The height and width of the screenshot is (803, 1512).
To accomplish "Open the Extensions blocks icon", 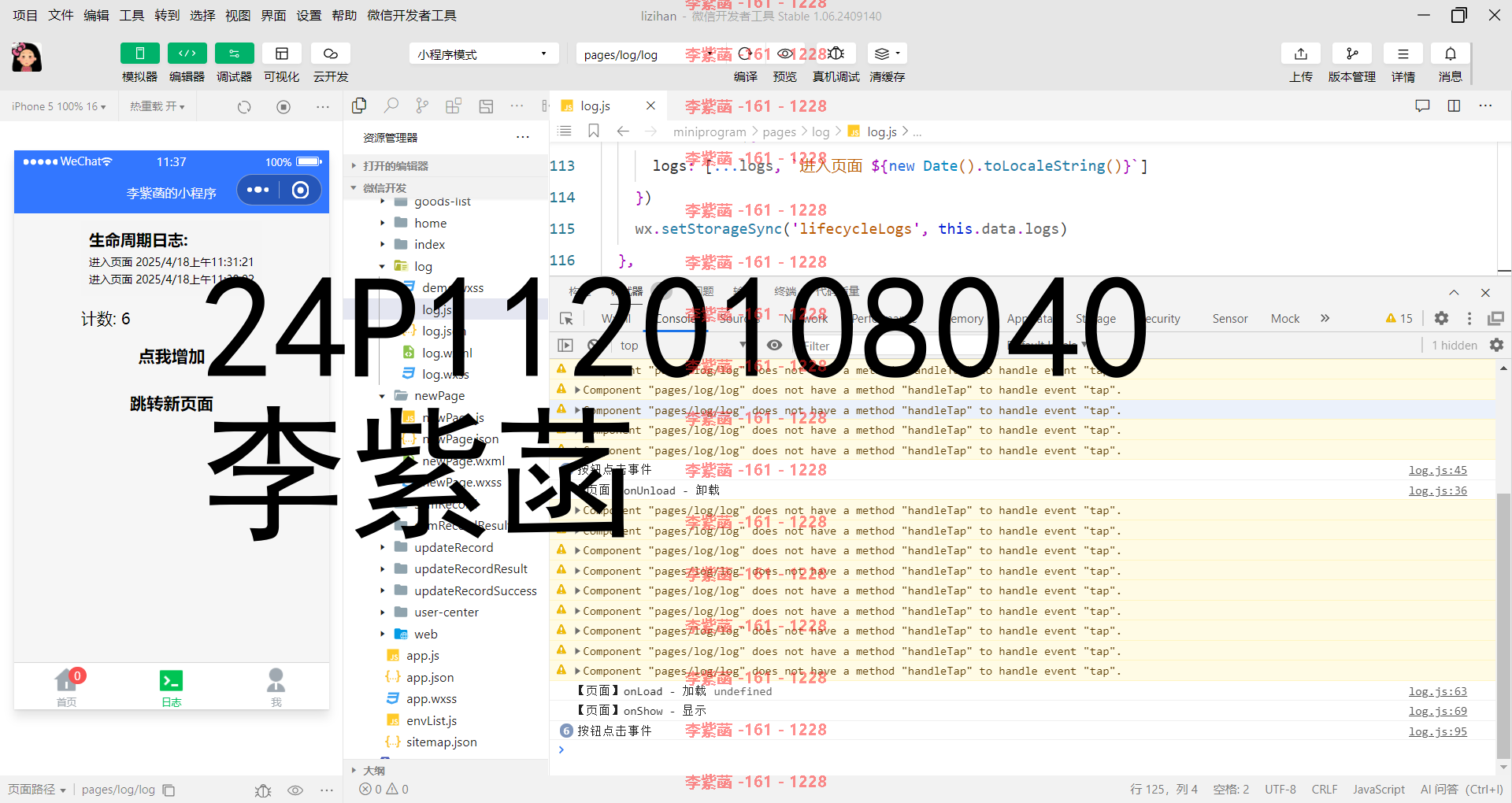I will click(454, 105).
